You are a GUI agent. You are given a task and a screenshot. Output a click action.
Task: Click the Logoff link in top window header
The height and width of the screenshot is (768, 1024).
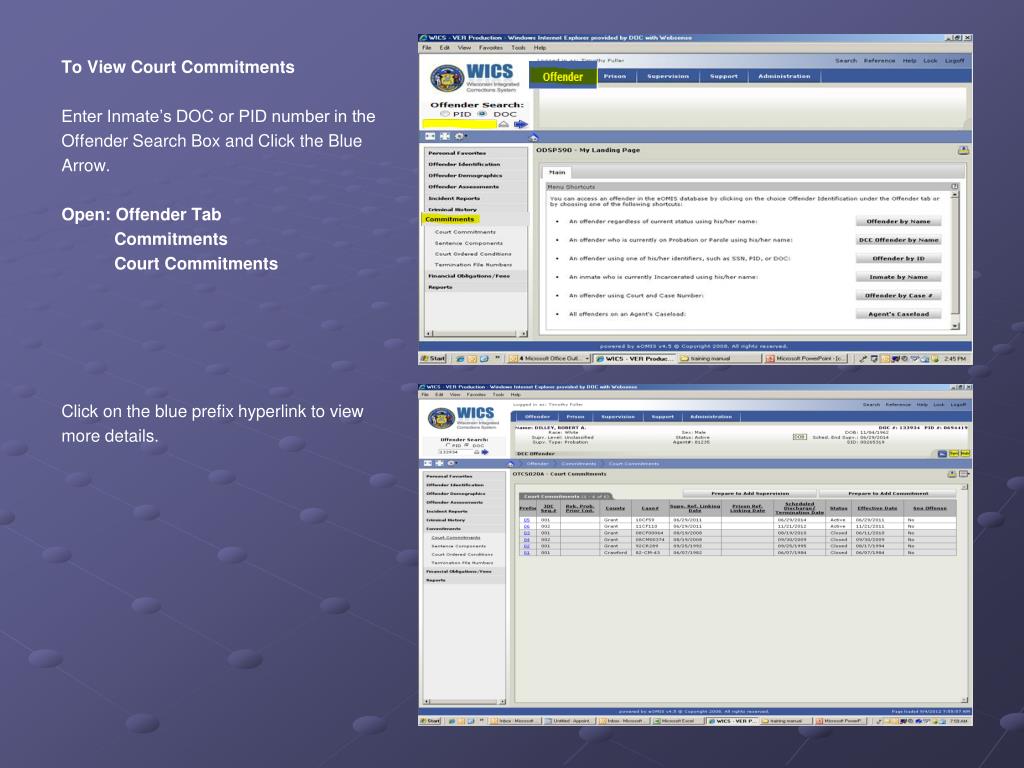coord(954,61)
